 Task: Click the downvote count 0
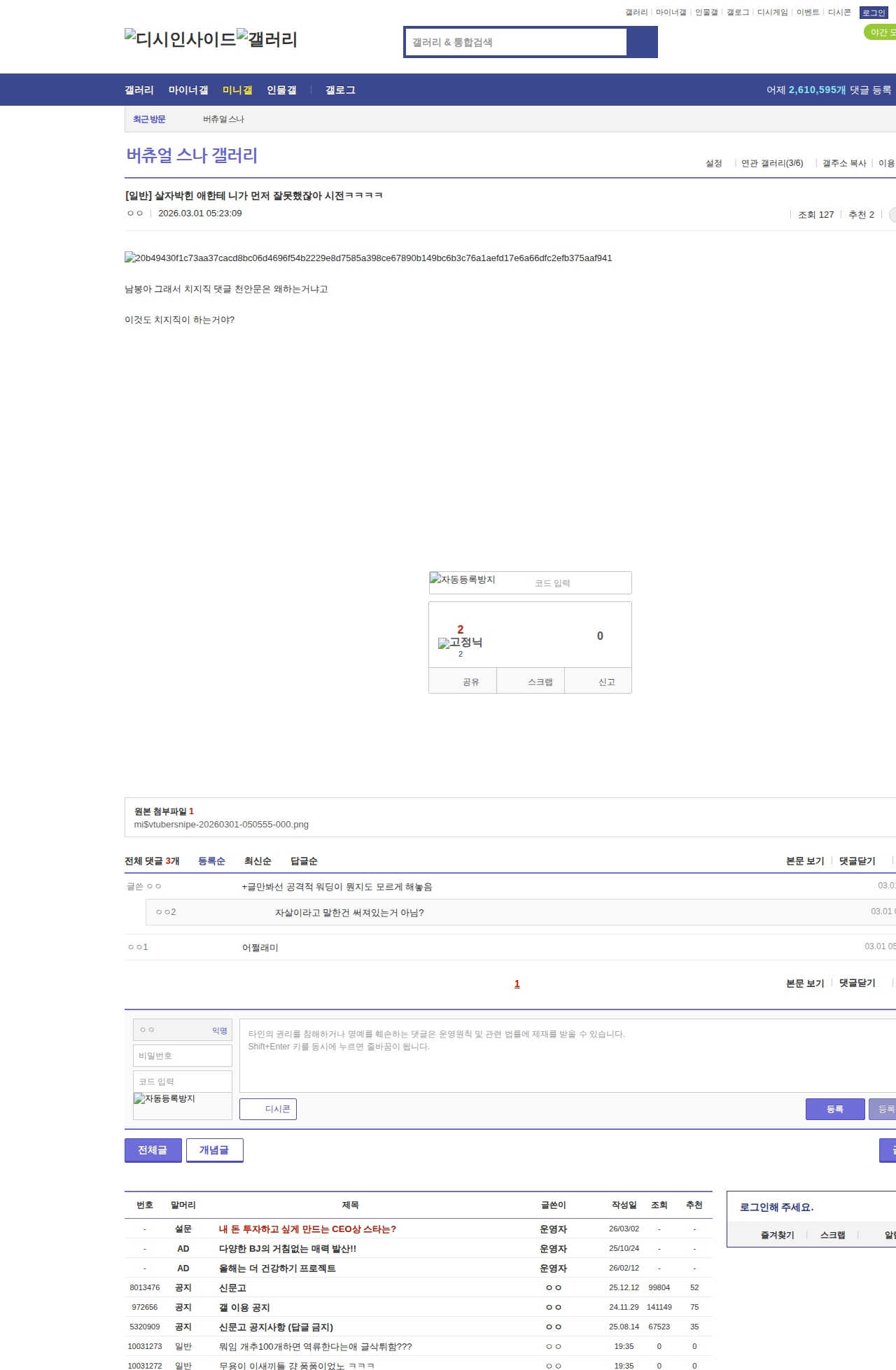(x=600, y=636)
